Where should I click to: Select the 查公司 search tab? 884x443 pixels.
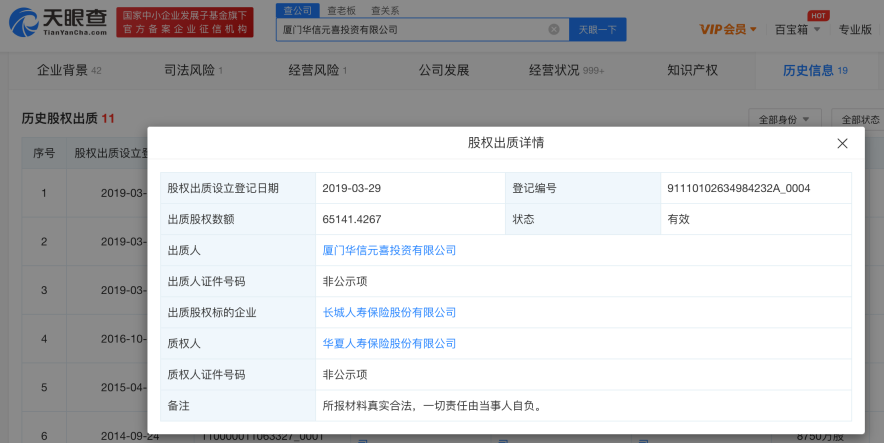(x=298, y=10)
